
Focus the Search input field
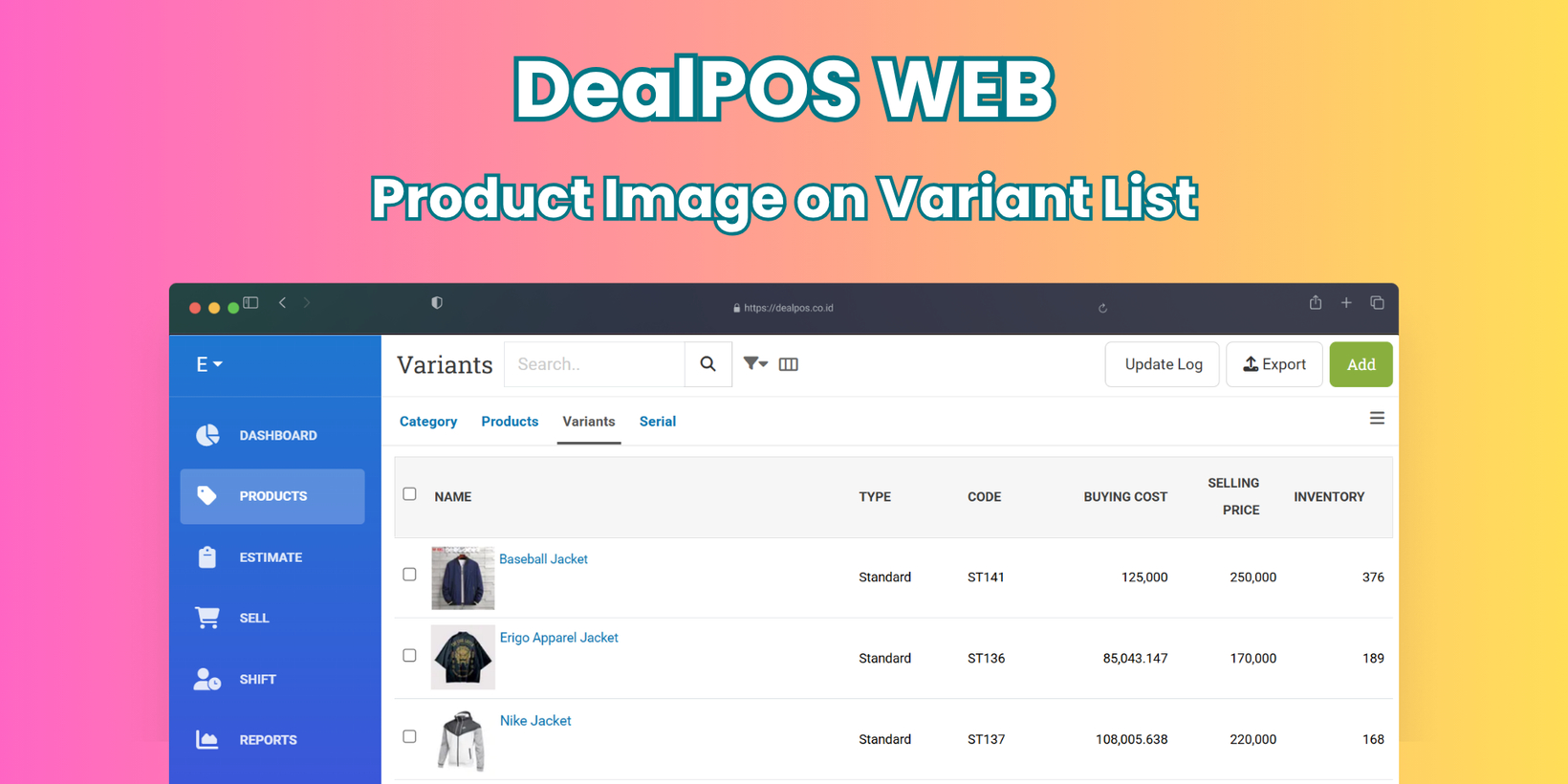[595, 364]
